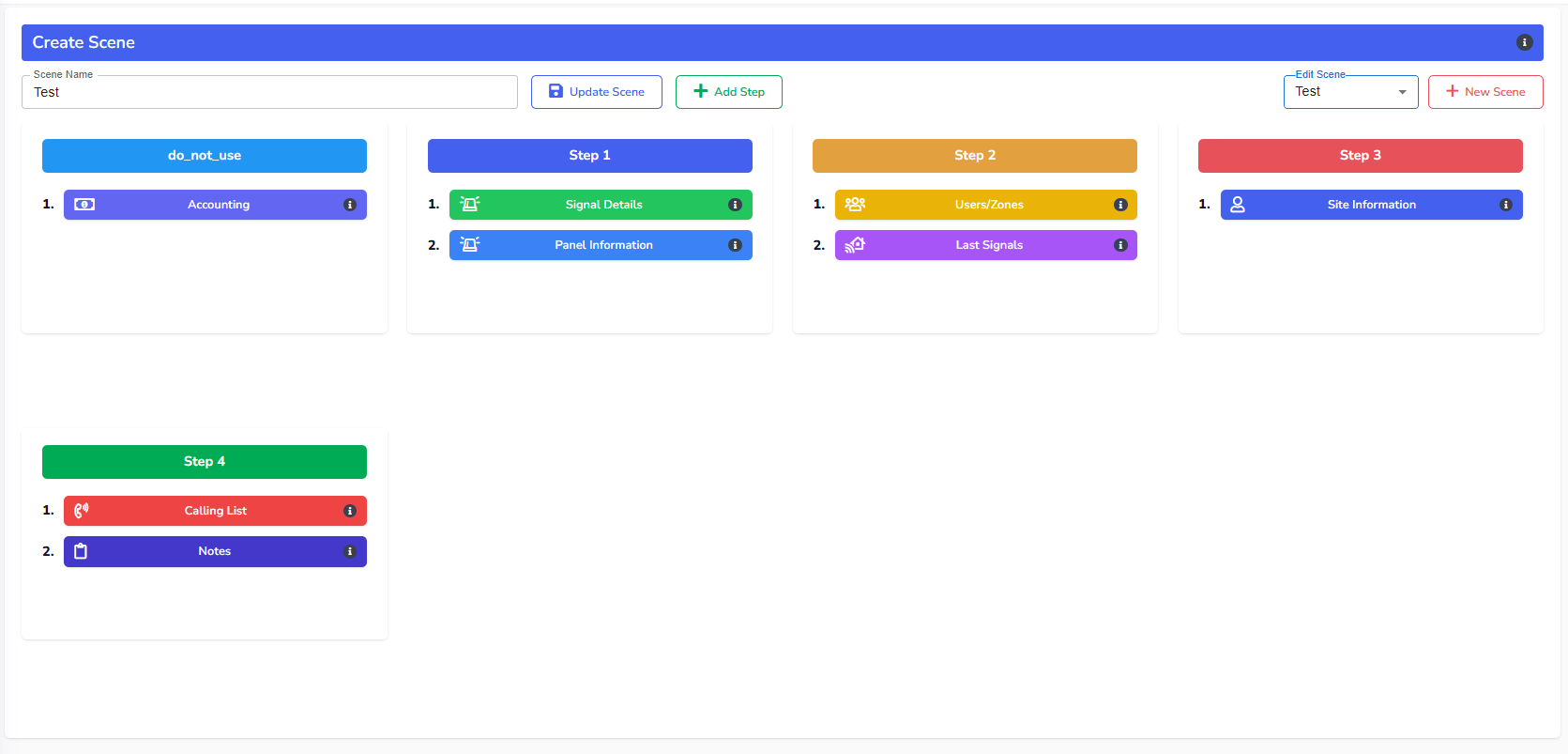Click the do_not_use step header
This screenshot has height=754, width=1568.
coord(205,156)
